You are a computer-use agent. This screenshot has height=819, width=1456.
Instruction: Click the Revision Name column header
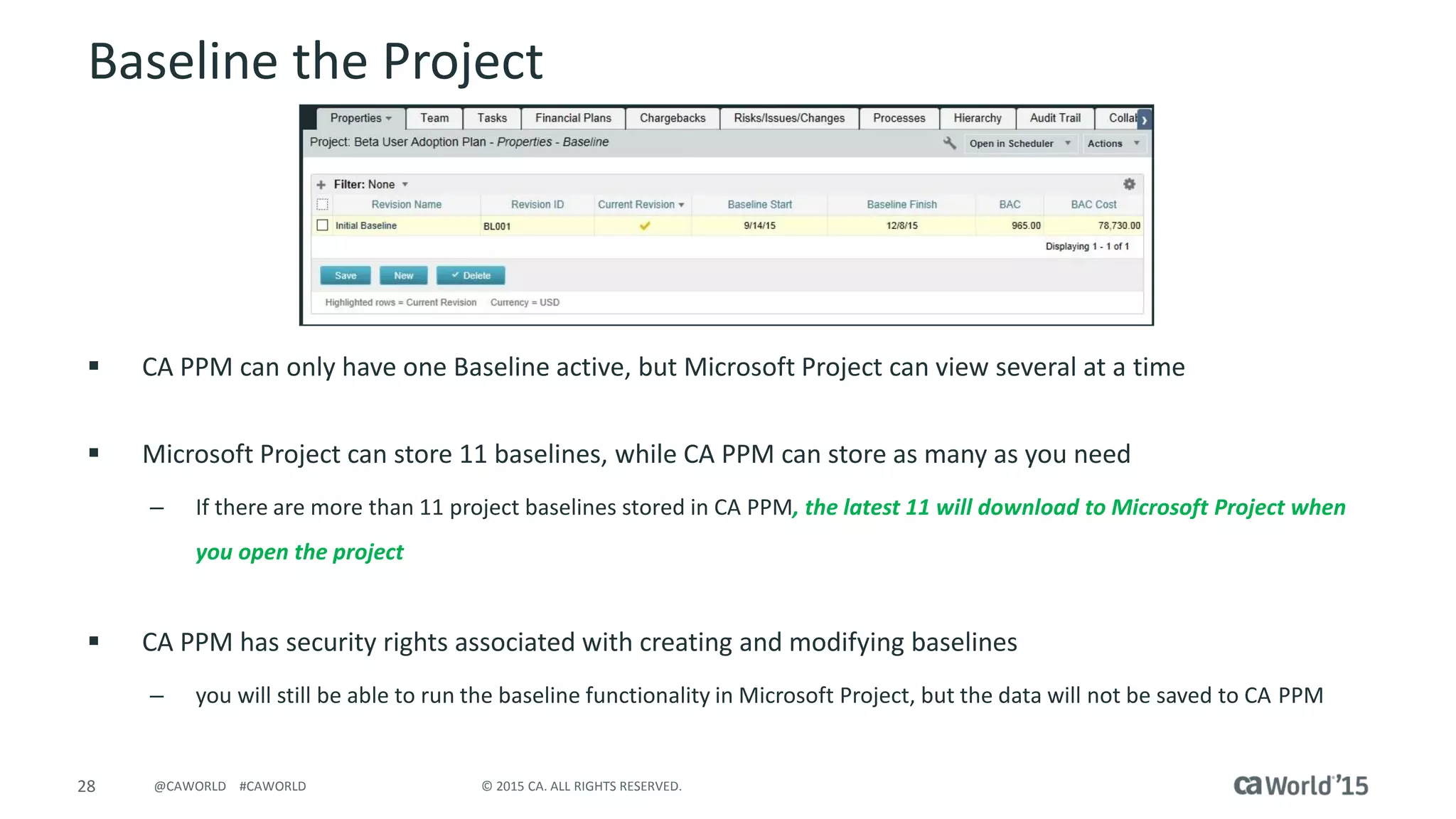click(407, 205)
